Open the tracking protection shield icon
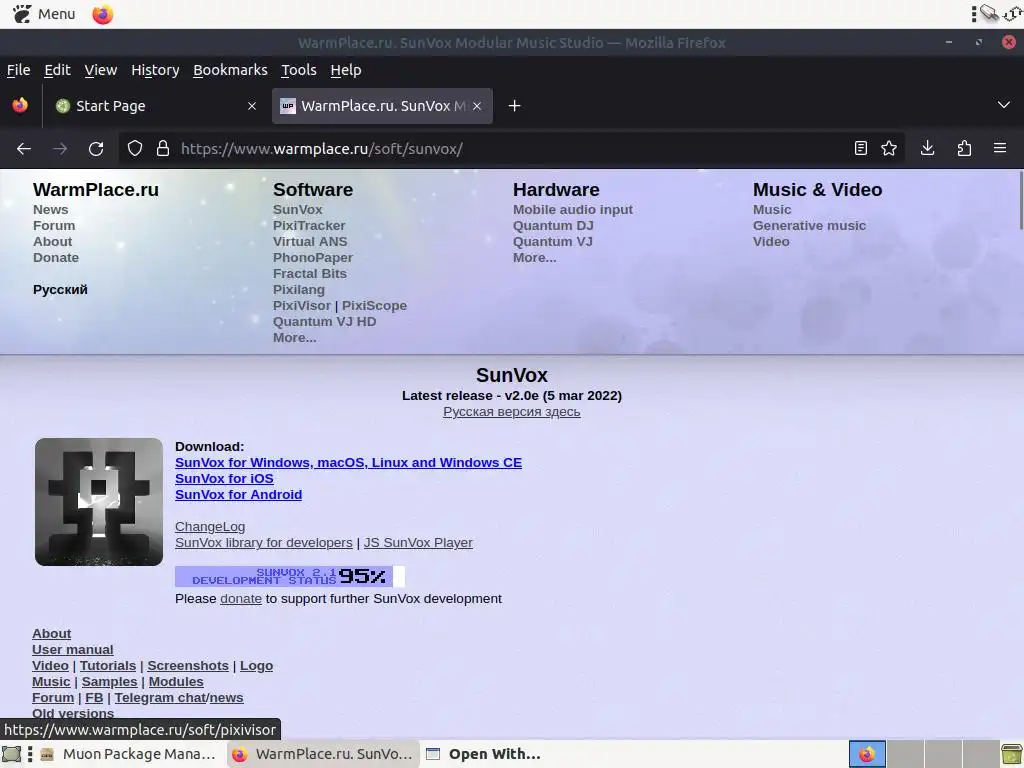This screenshot has width=1024, height=768. pyautogui.click(x=135, y=149)
